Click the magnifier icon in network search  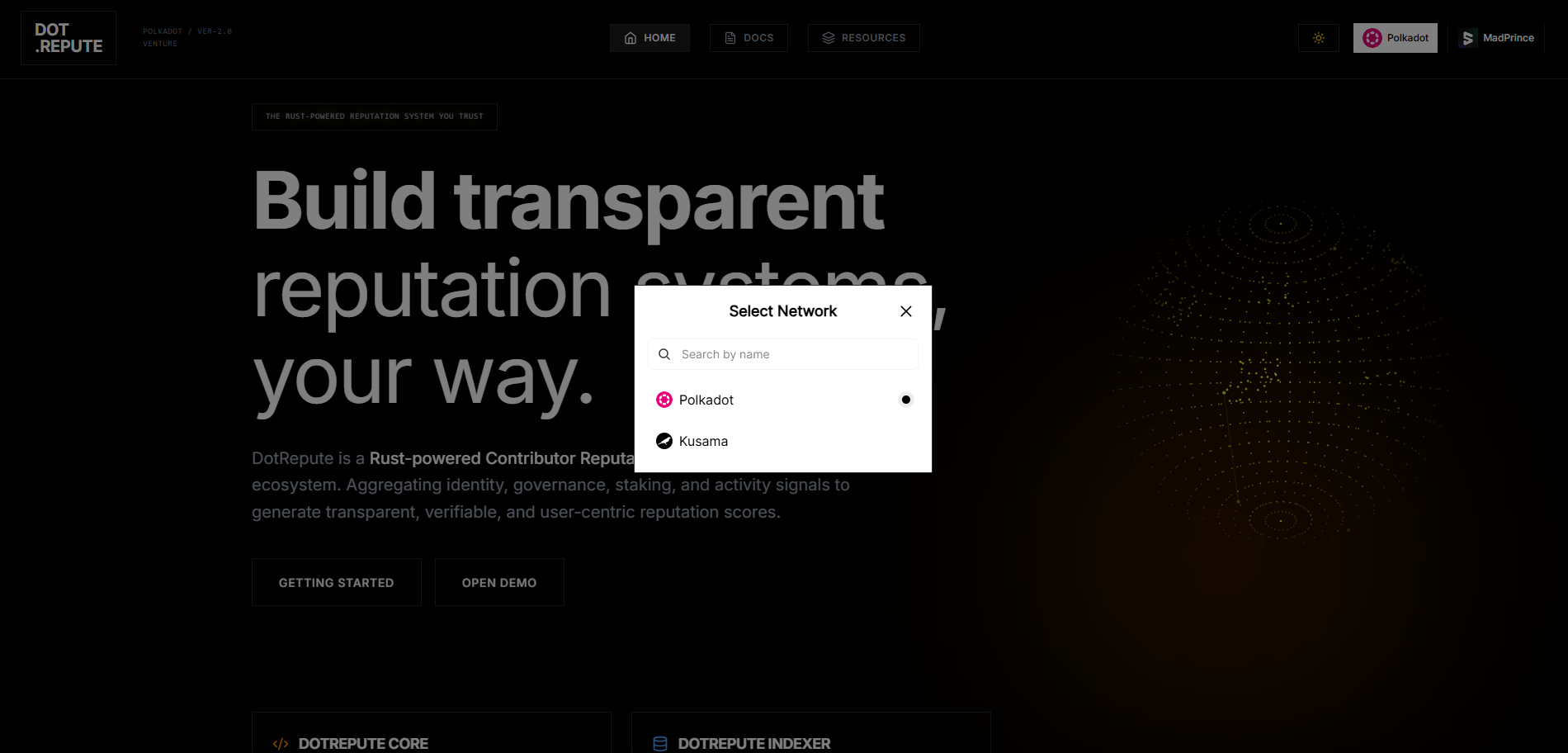pos(664,354)
